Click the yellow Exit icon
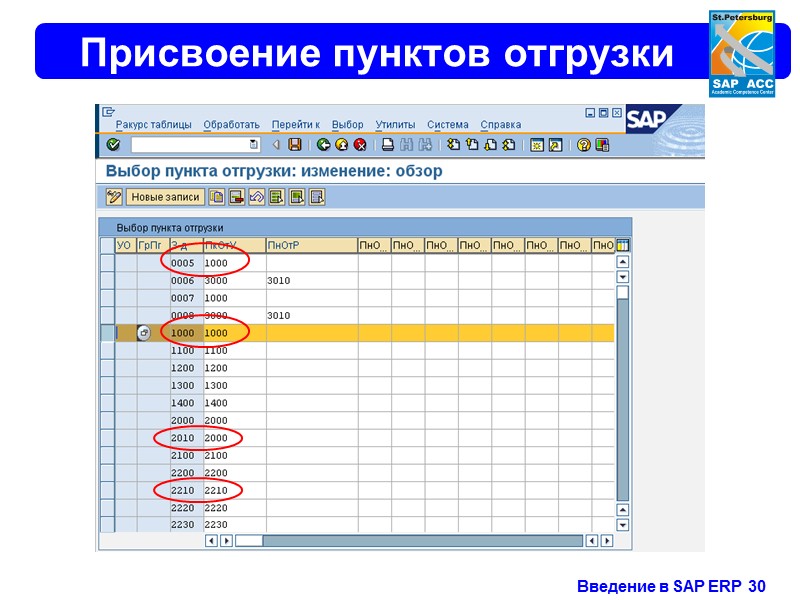The width and height of the screenshot is (800, 600). 342,145
